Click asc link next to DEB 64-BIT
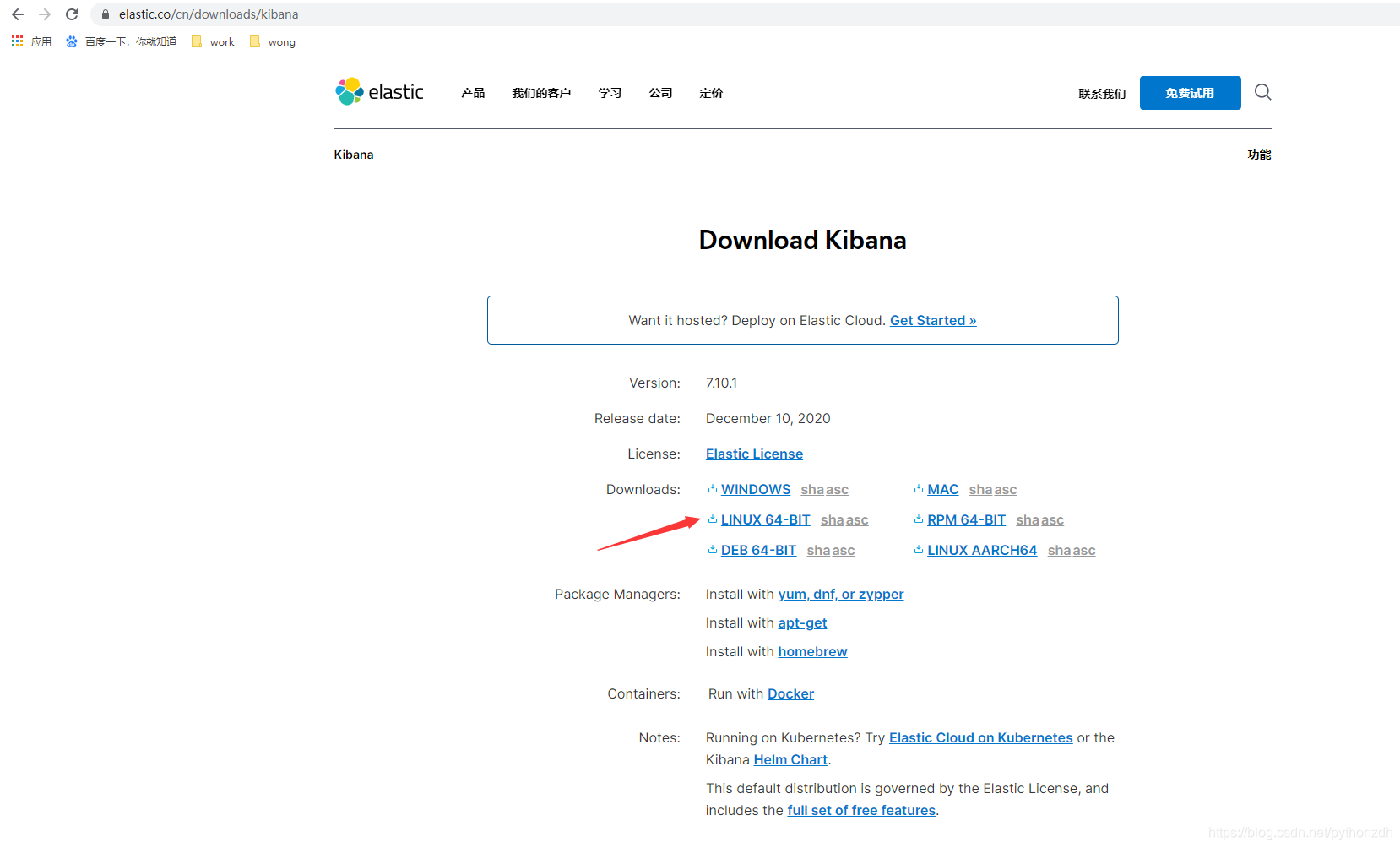Viewport: 1400px width, 848px height. 843,550
